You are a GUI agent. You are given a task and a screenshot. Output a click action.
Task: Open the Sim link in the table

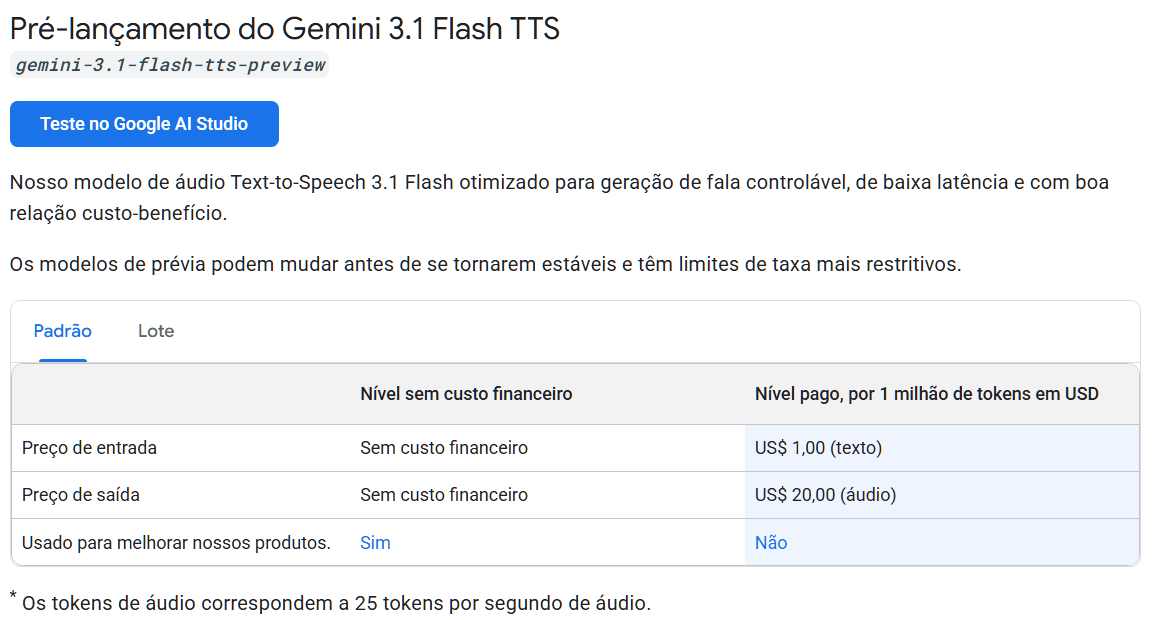point(375,542)
